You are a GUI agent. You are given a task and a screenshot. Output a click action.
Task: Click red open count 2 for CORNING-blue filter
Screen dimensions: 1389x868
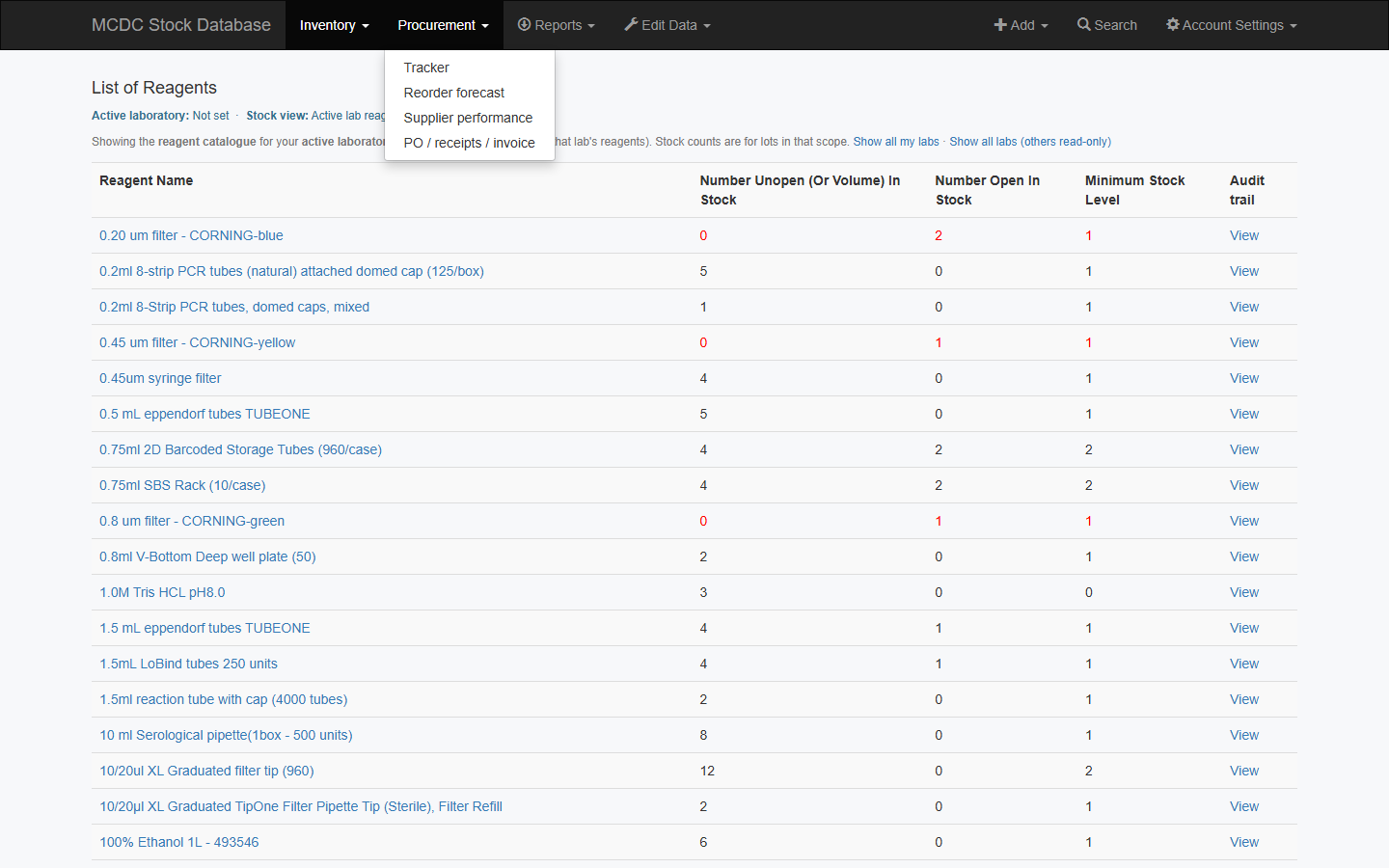[939, 235]
